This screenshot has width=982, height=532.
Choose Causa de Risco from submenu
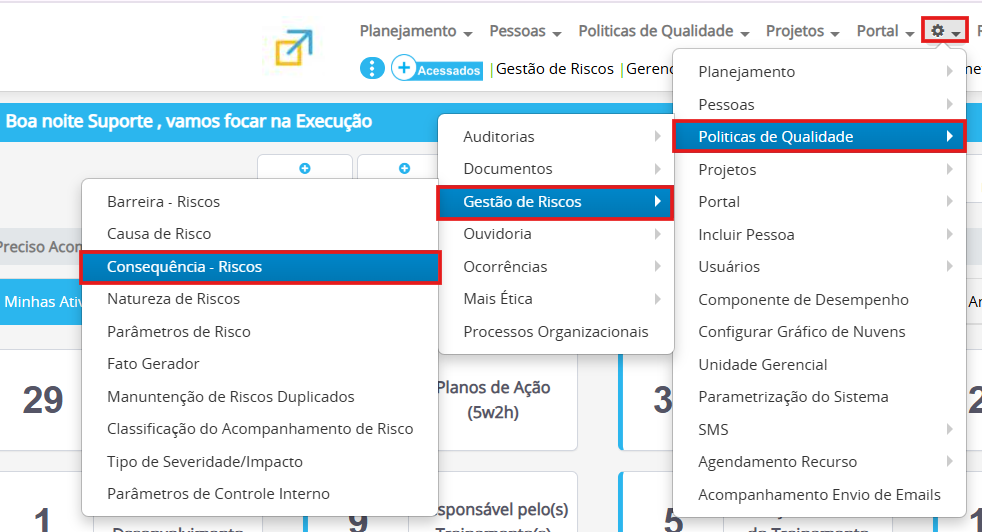159,234
